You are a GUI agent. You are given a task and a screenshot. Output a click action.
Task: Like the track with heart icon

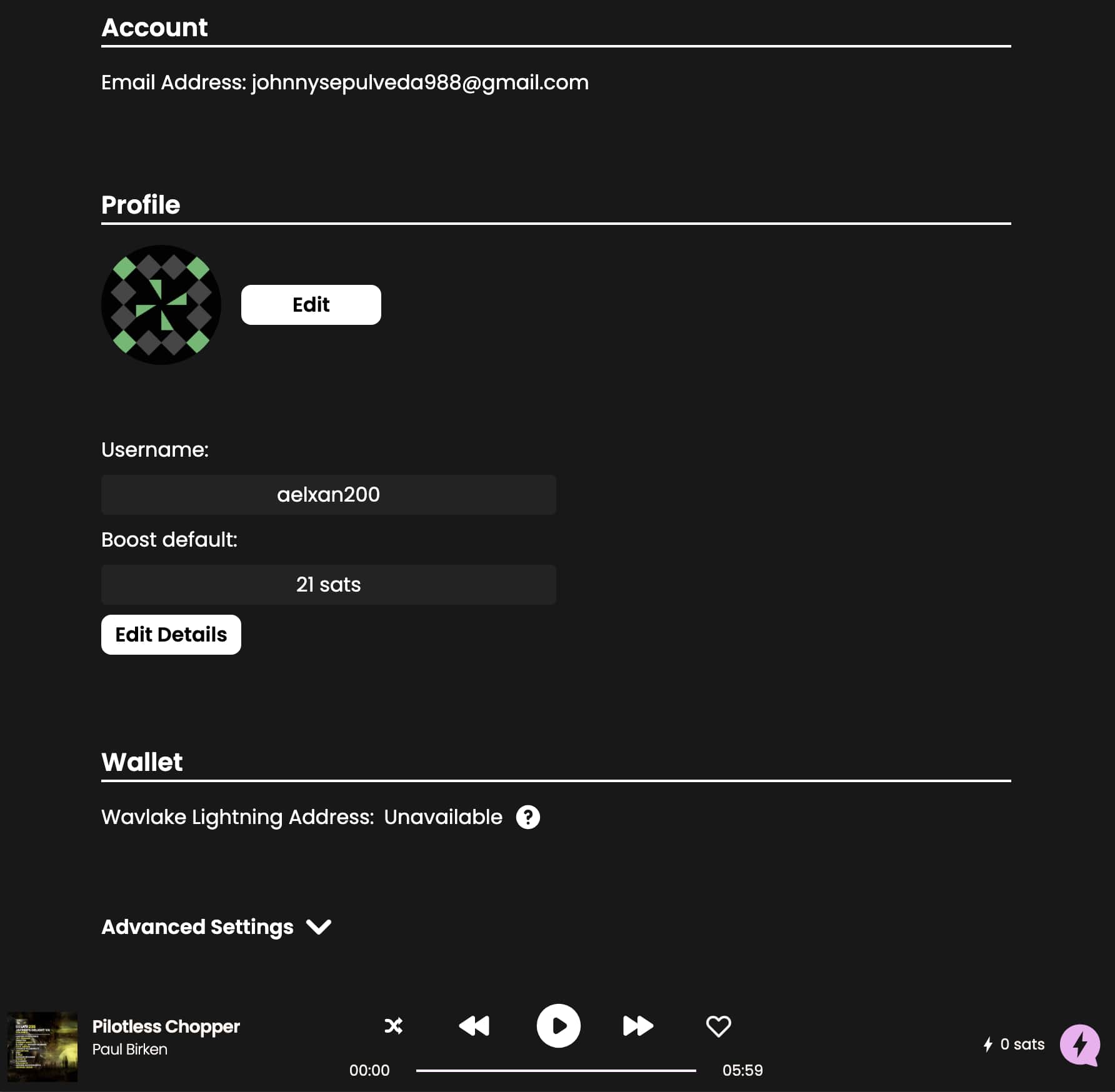click(x=719, y=1026)
